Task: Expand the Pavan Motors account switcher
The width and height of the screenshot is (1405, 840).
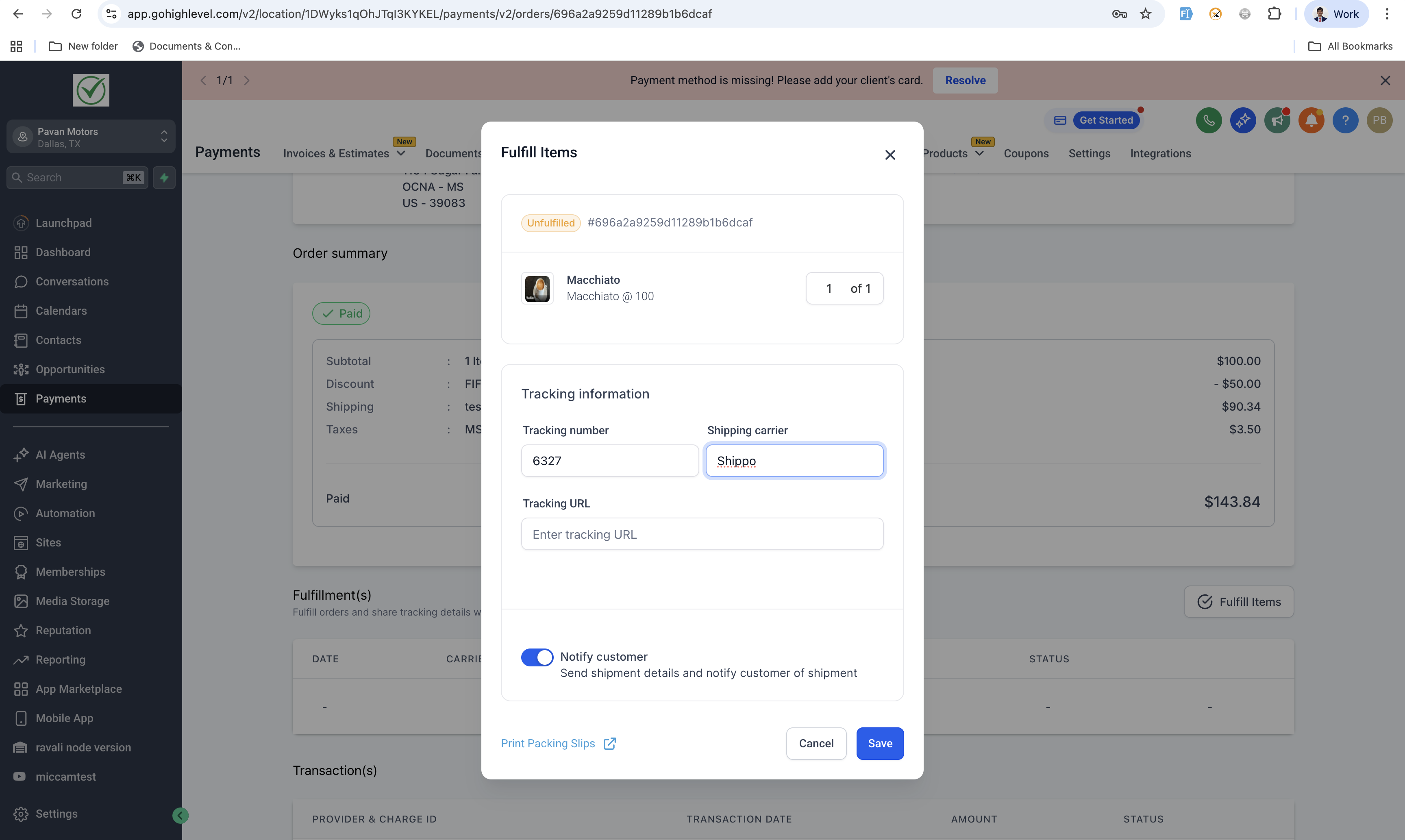Action: click(91, 137)
